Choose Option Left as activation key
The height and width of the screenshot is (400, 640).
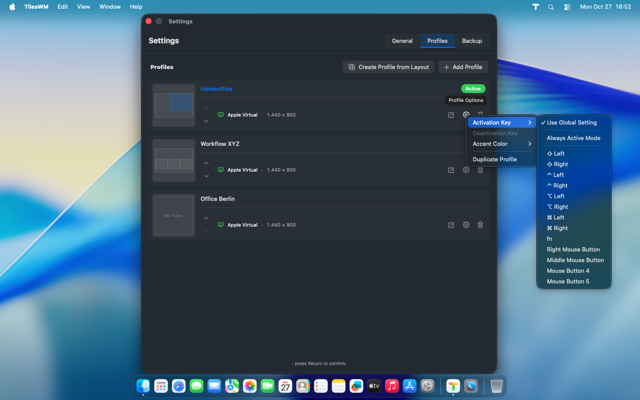(573, 196)
